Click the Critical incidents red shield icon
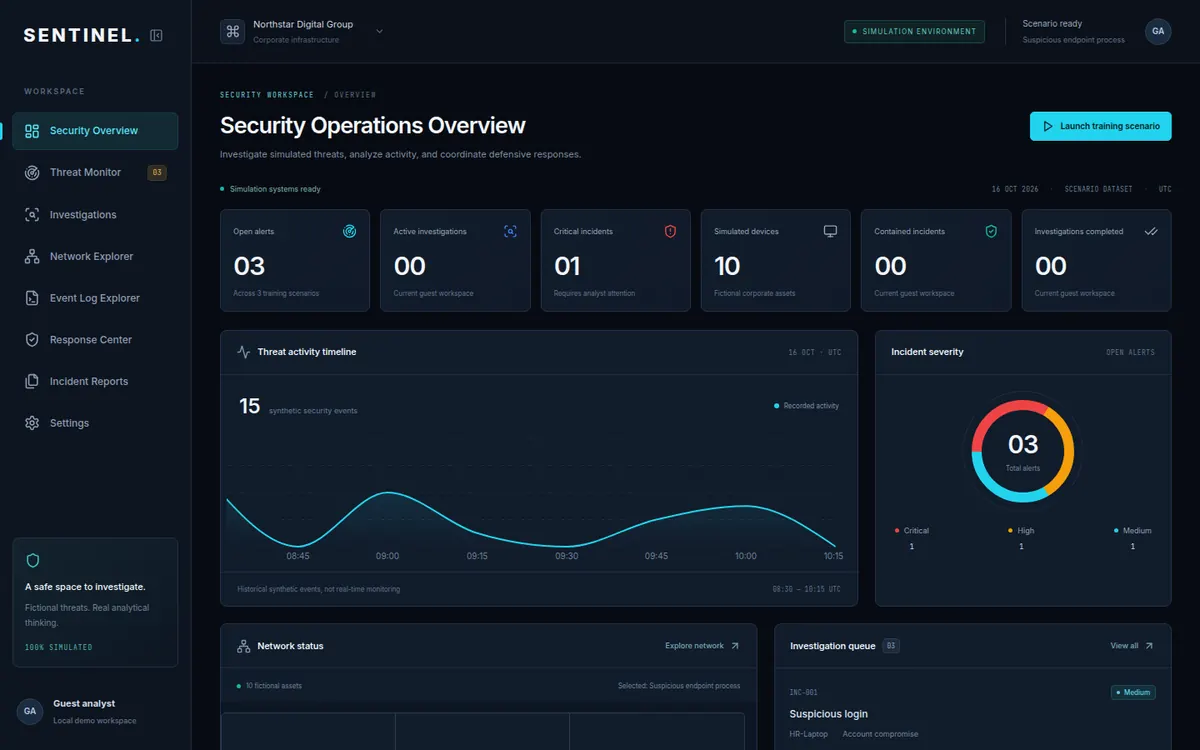The height and width of the screenshot is (750, 1200). coord(670,231)
